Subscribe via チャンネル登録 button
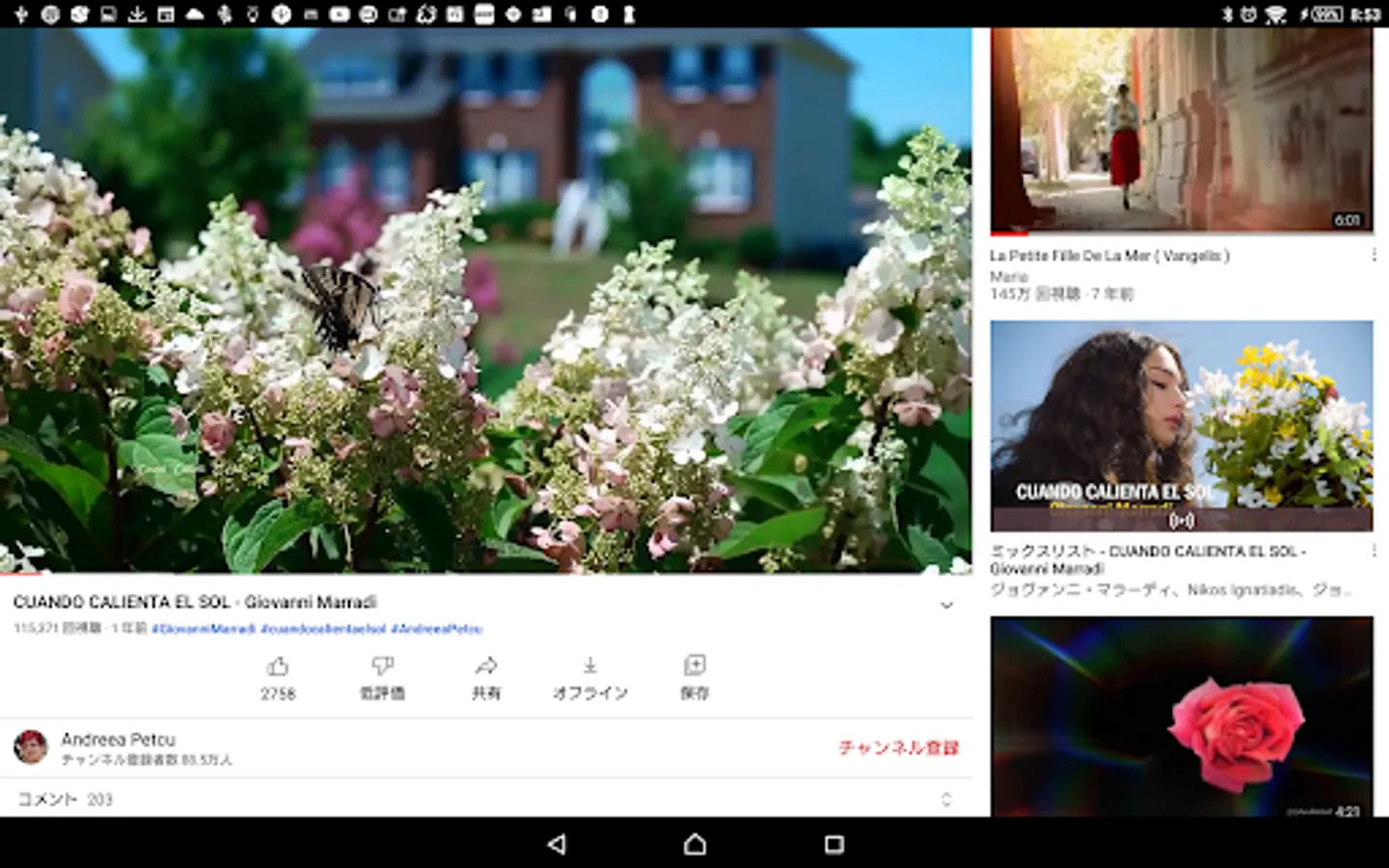 click(x=898, y=747)
